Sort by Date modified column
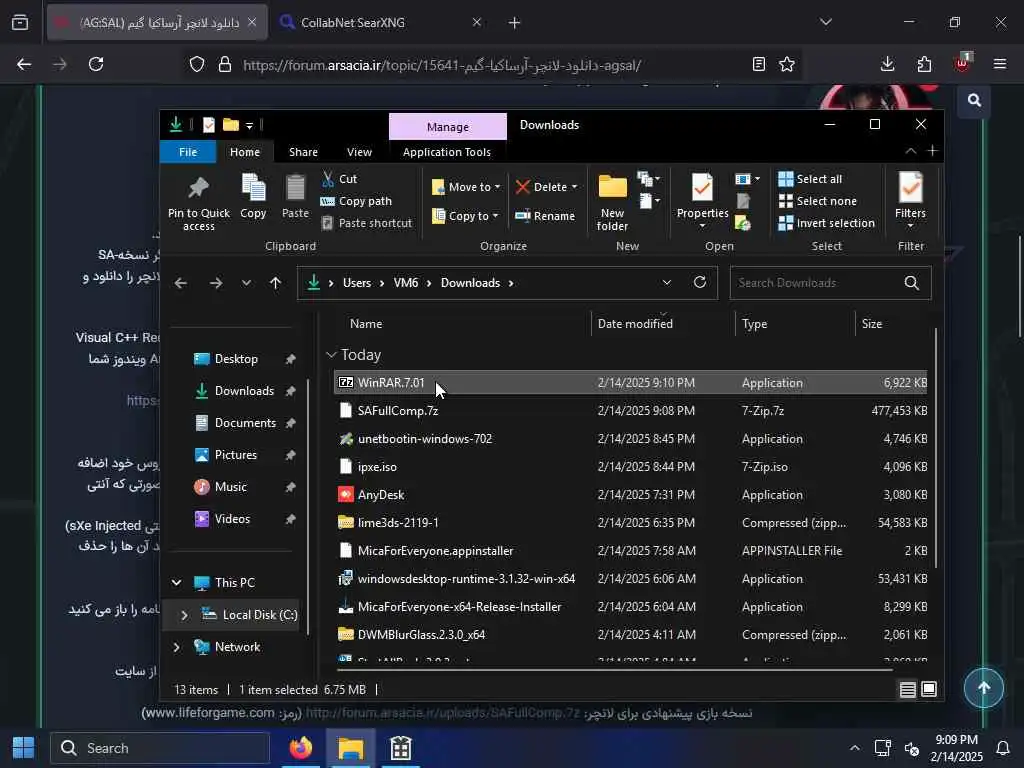Screen dimensions: 1024x768 click(635, 323)
